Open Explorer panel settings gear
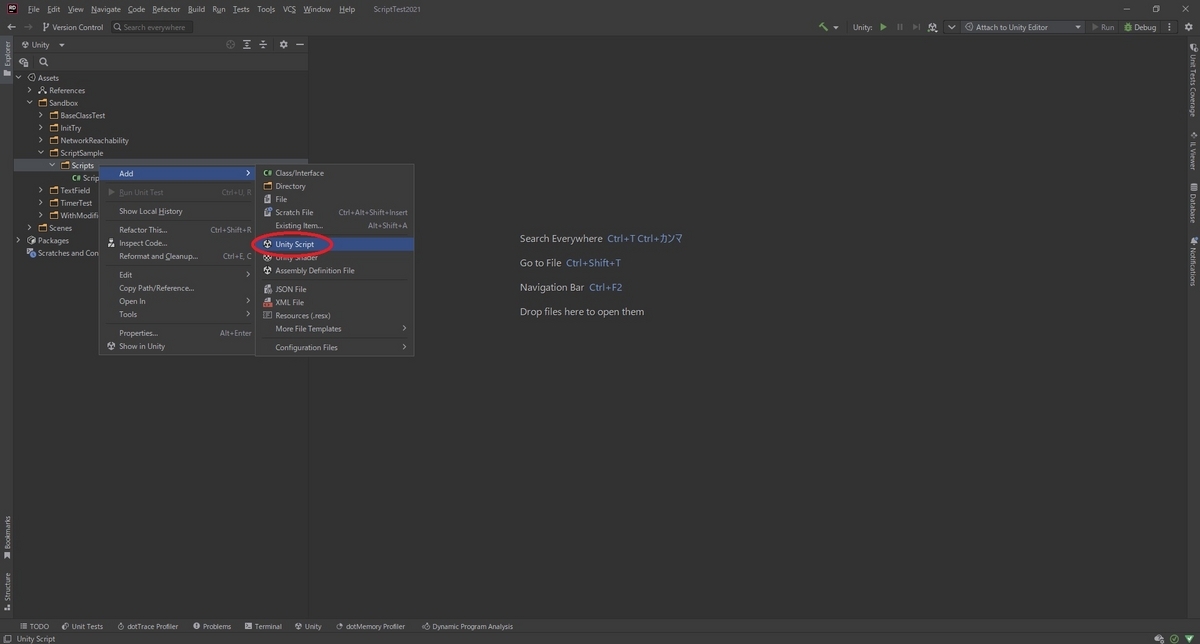The height and width of the screenshot is (644, 1200). (x=283, y=45)
